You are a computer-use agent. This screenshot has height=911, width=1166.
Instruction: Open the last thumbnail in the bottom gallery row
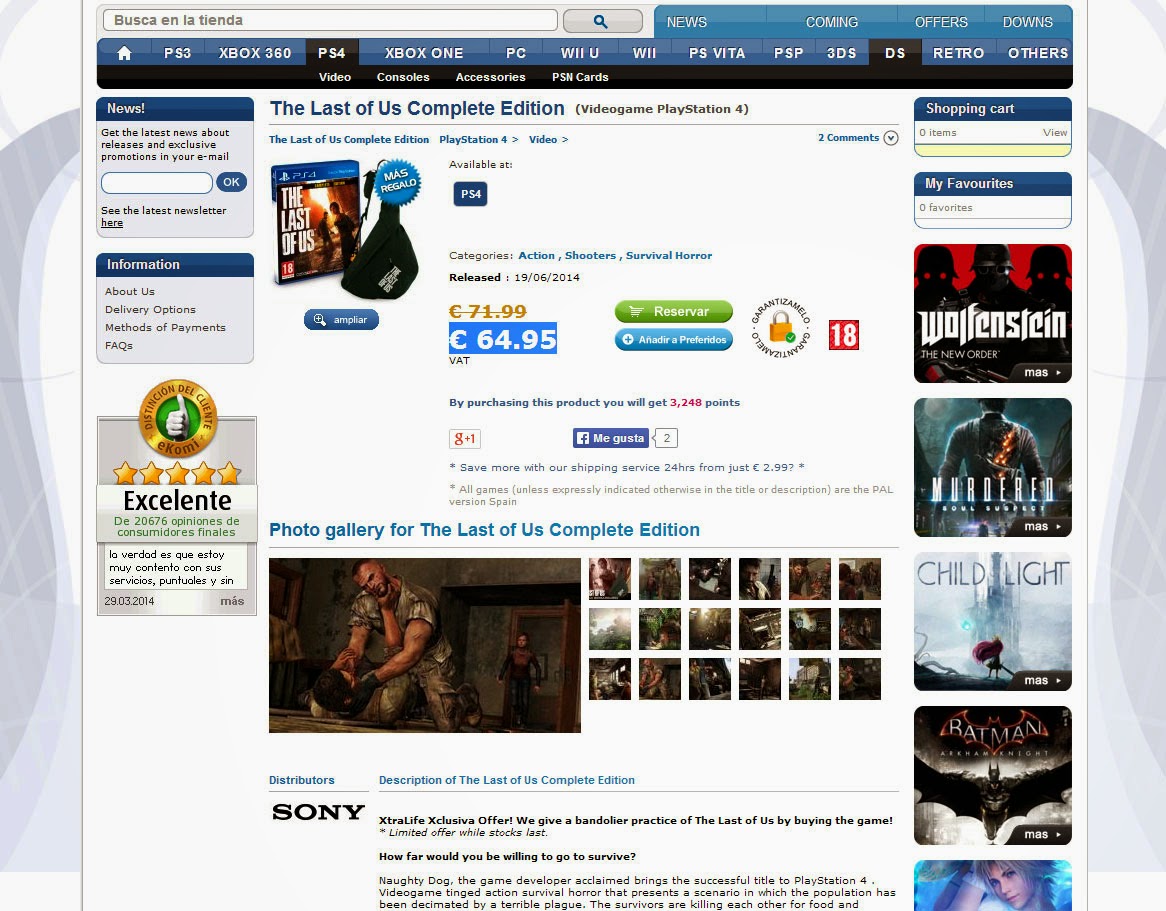pos(860,679)
